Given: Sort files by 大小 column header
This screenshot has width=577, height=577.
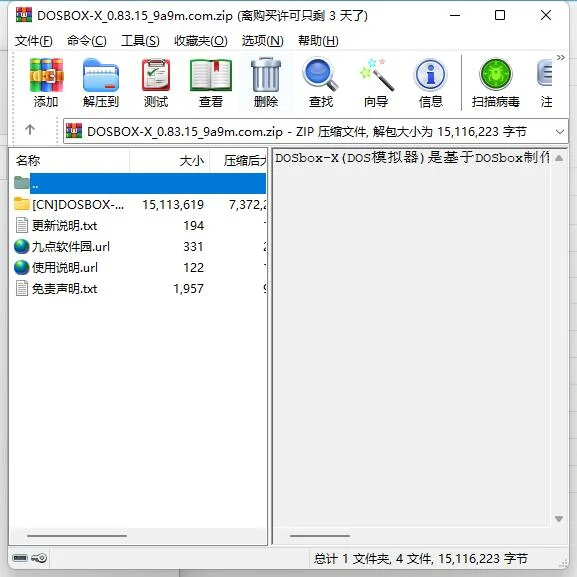Looking at the screenshot, I should point(170,160).
